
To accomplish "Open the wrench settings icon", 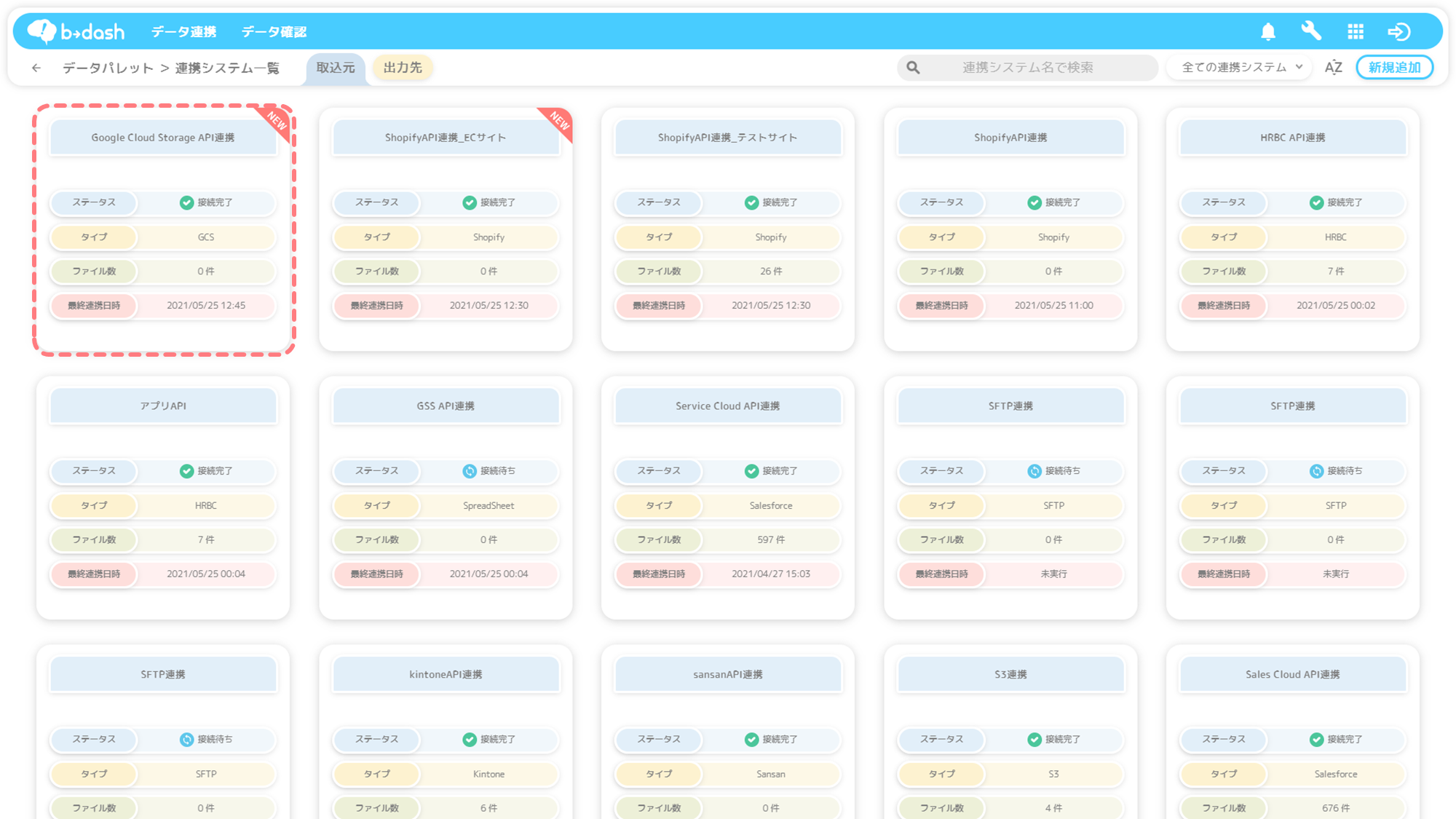I will 1311,31.
